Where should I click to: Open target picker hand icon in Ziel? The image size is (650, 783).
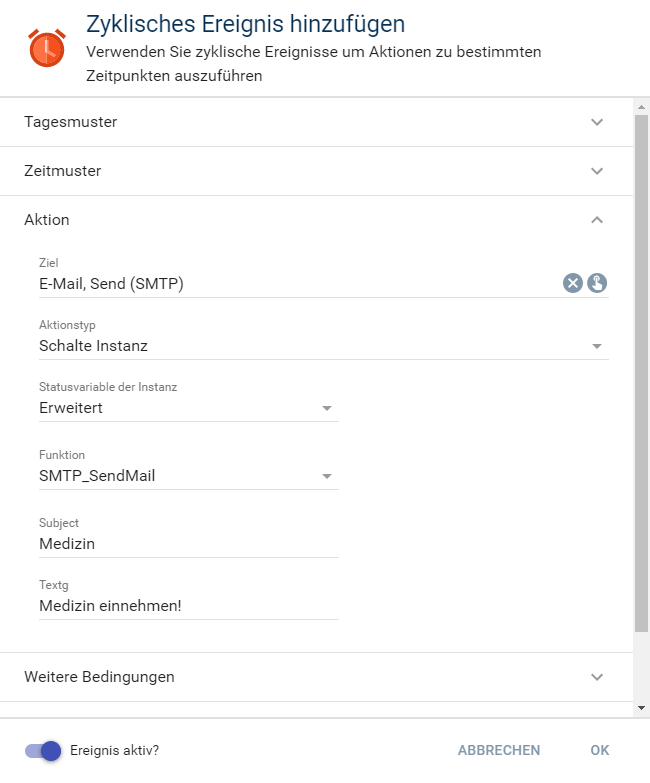pyautogui.click(x=598, y=283)
